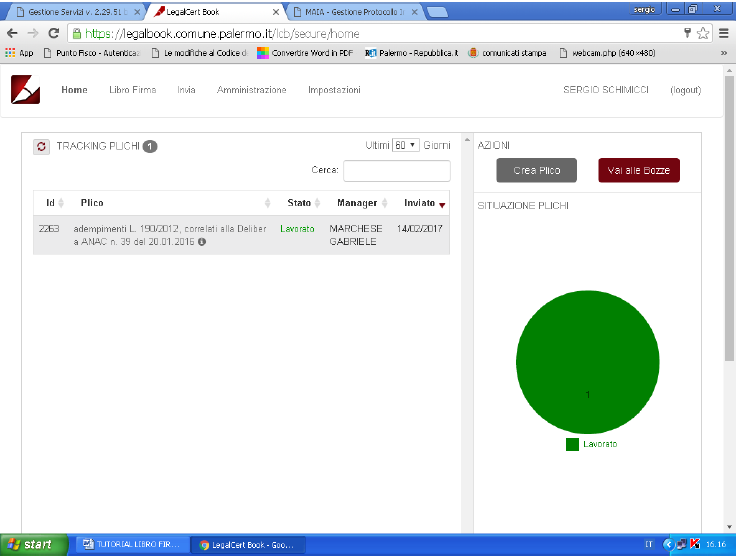Click the green Lavorato legend swatch
The image size is (736, 556).
[572, 444]
